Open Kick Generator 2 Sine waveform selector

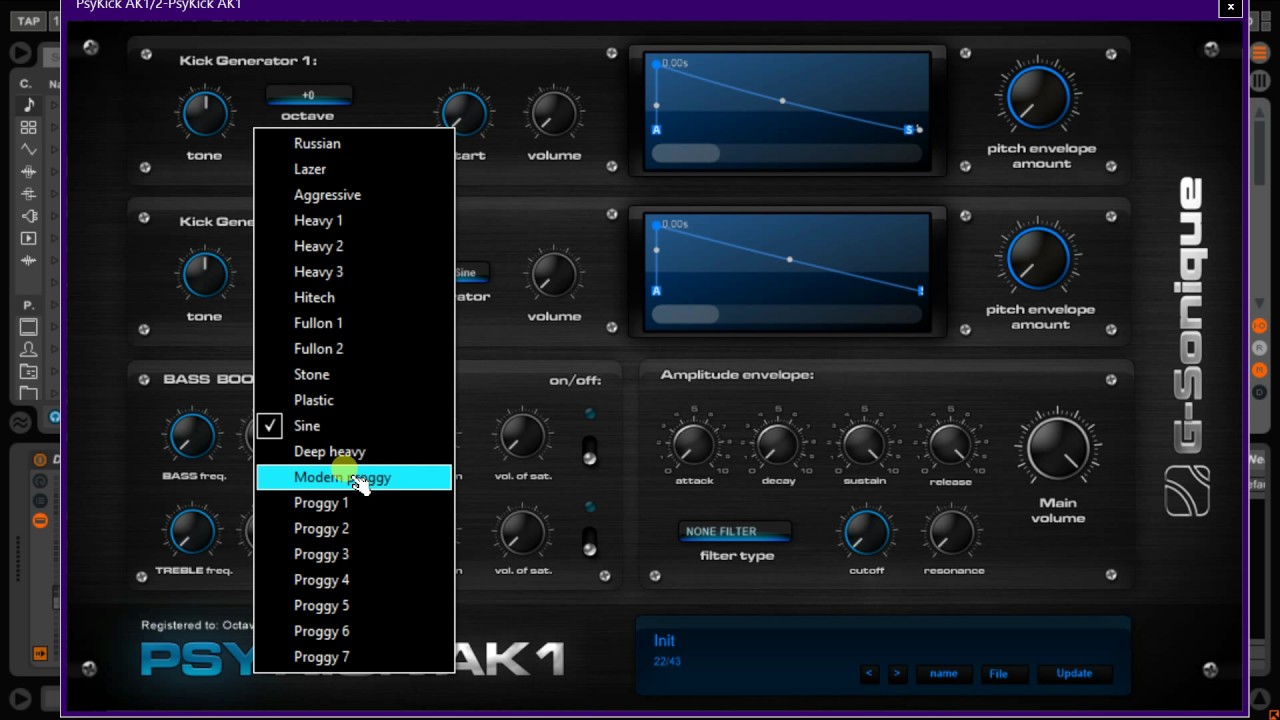(x=471, y=272)
